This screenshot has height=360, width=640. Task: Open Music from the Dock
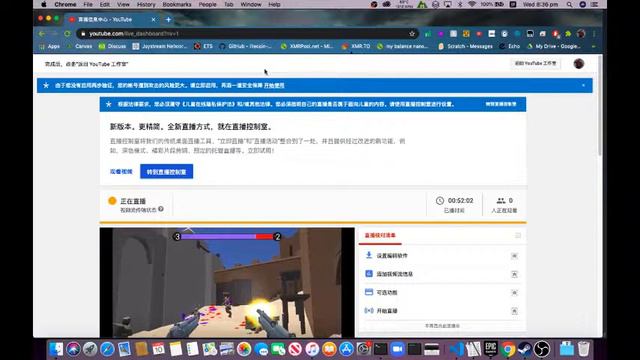tap(312, 349)
